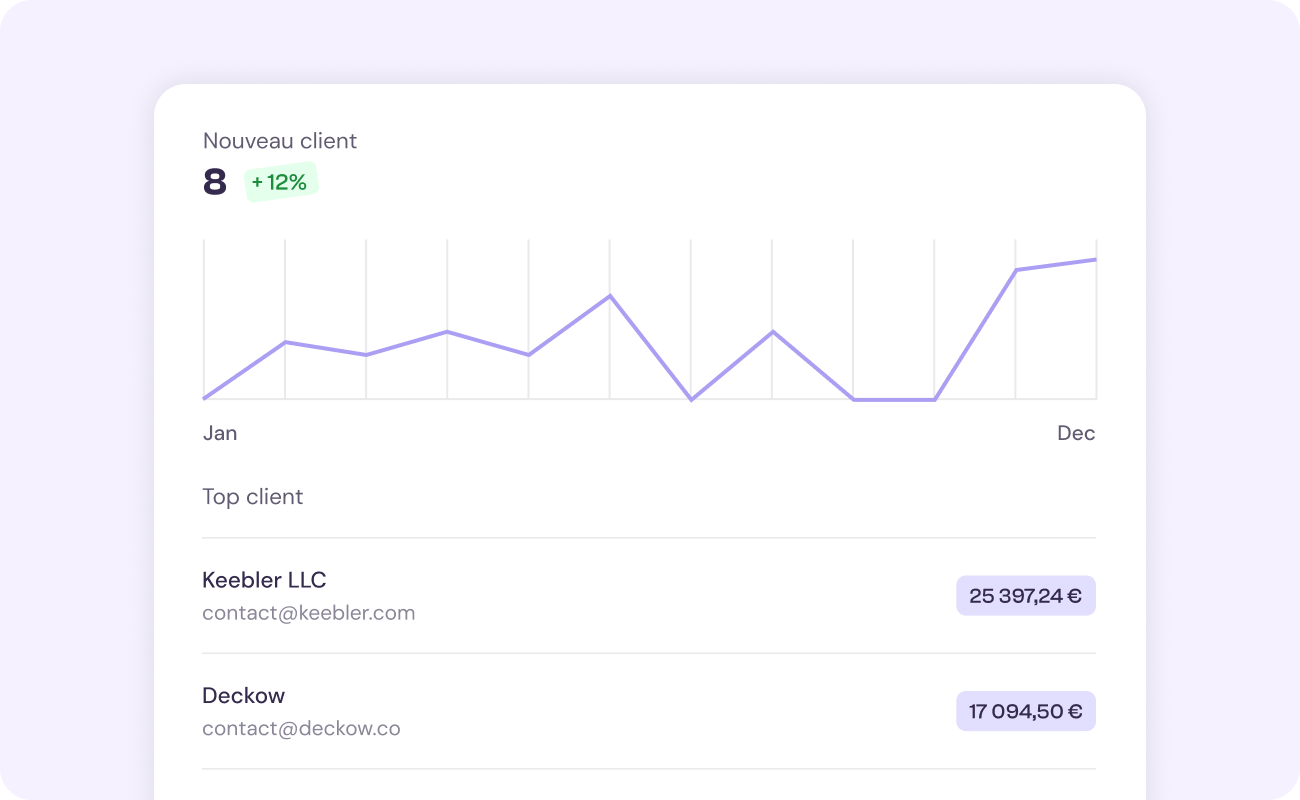This screenshot has width=1300, height=800.
Task: Click the large number 8 counter
Action: (x=214, y=182)
